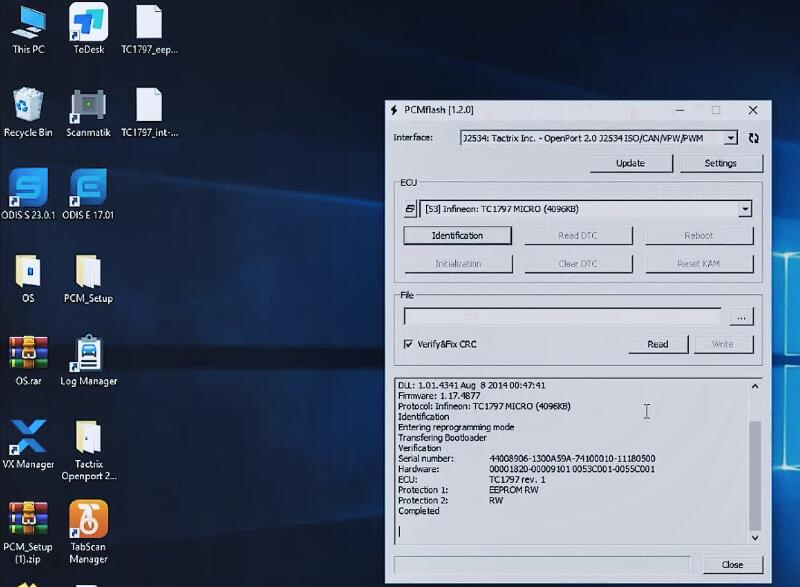800x587 pixels.
Task: Open the VX Manager desktop icon
Action: [28, 438]
